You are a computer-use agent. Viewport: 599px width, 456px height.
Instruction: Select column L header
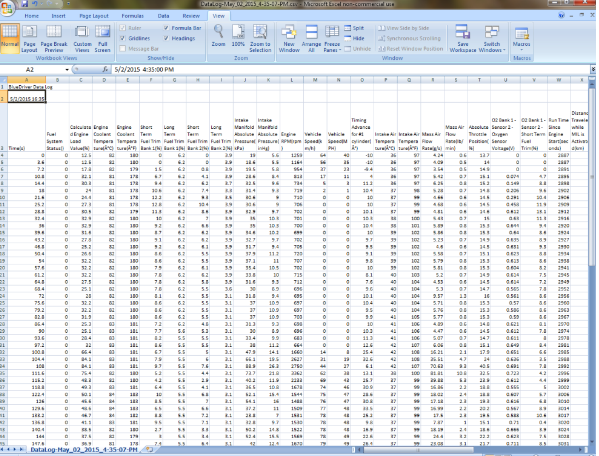(292, 80)
